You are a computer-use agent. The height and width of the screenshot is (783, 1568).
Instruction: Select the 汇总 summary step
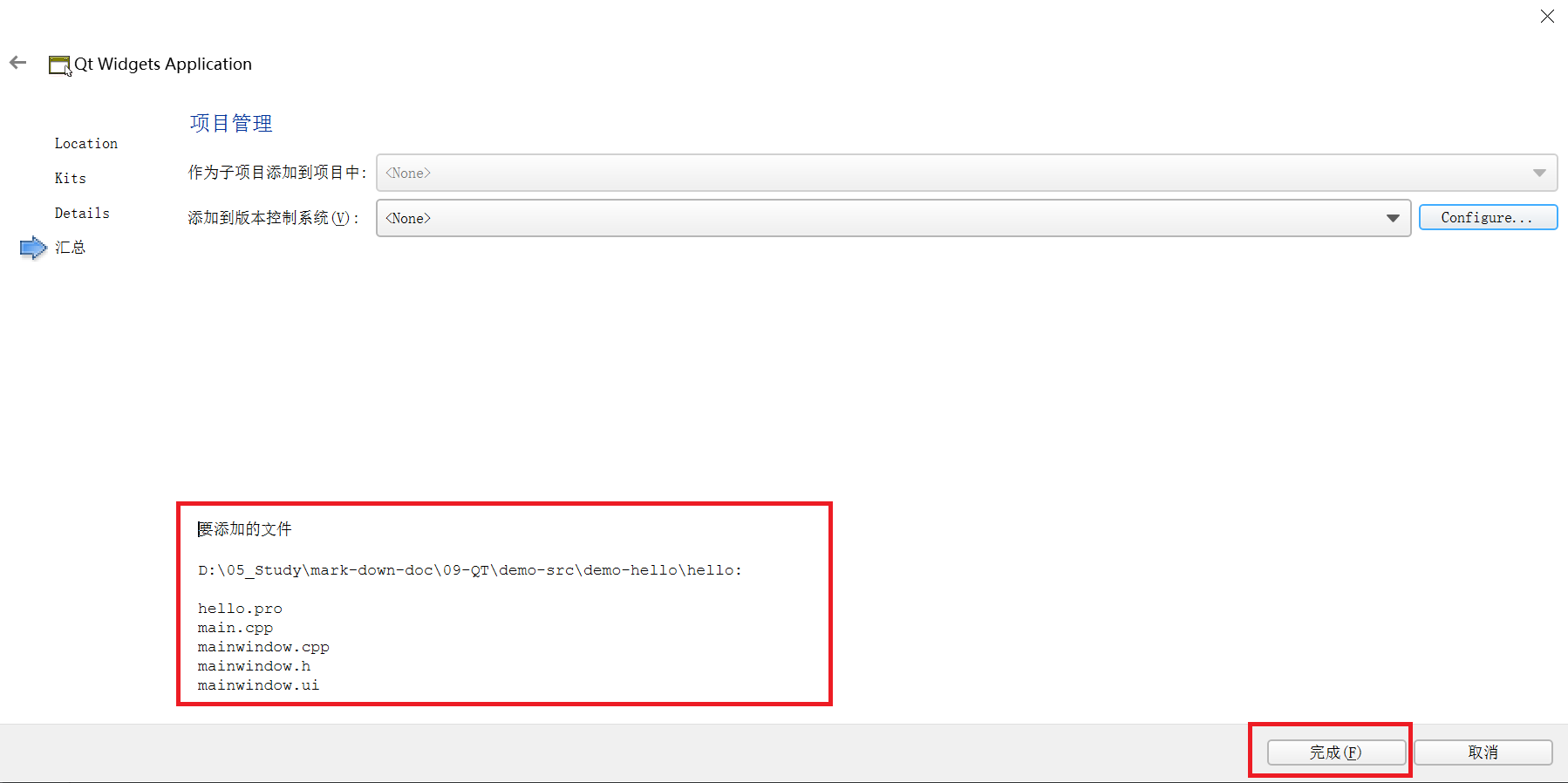(71, 248)
